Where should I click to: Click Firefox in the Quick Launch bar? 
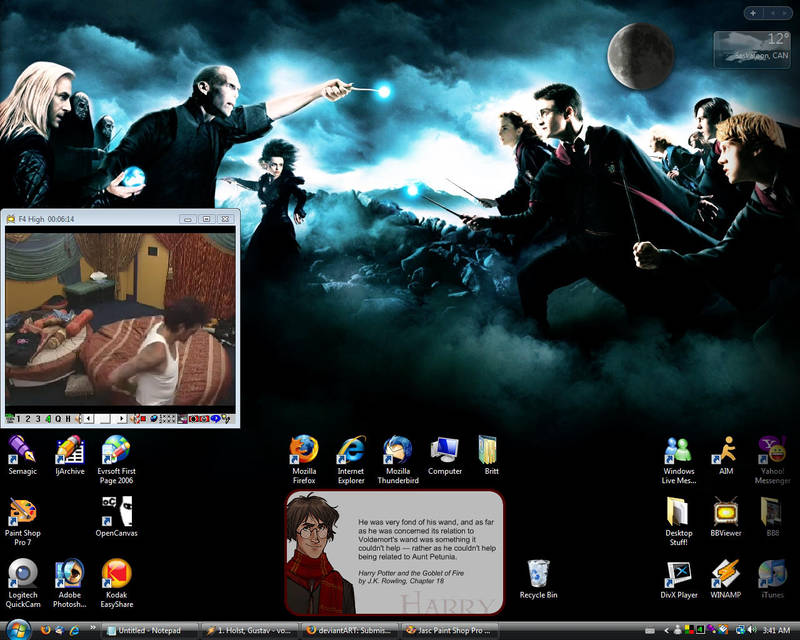click(45, 631)
